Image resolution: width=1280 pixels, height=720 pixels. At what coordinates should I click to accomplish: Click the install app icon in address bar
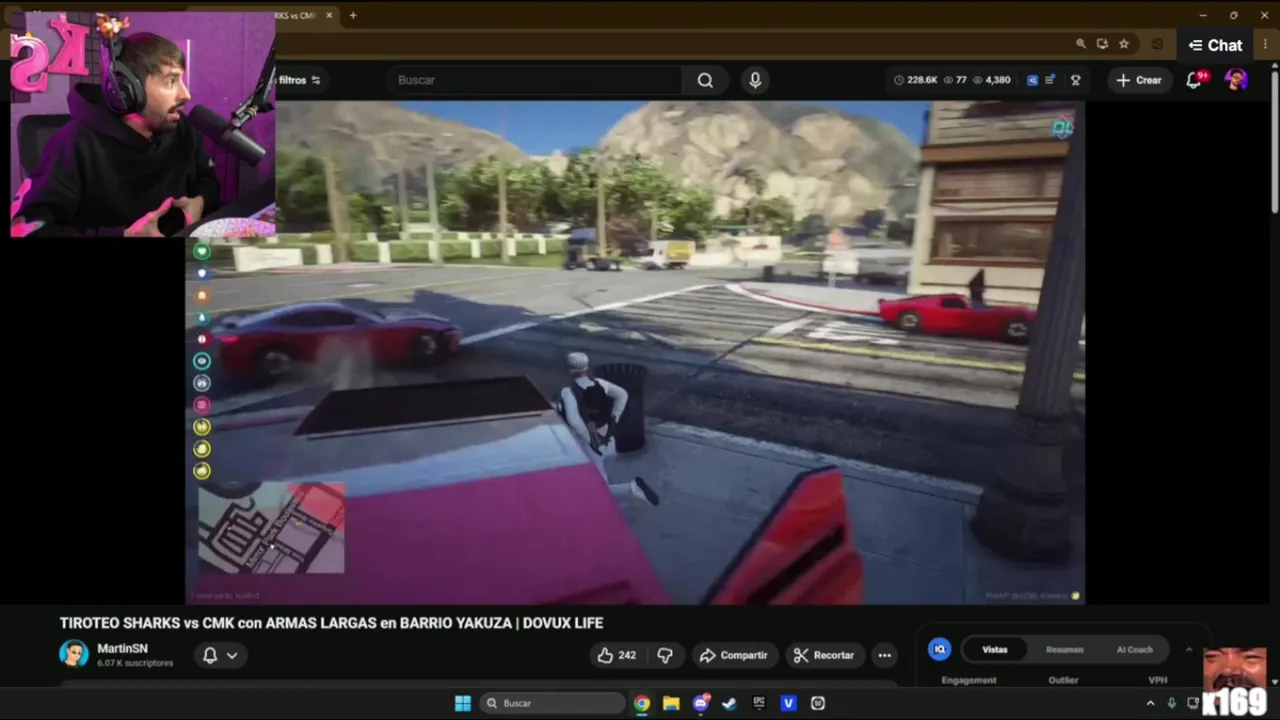coord(1102,44)
